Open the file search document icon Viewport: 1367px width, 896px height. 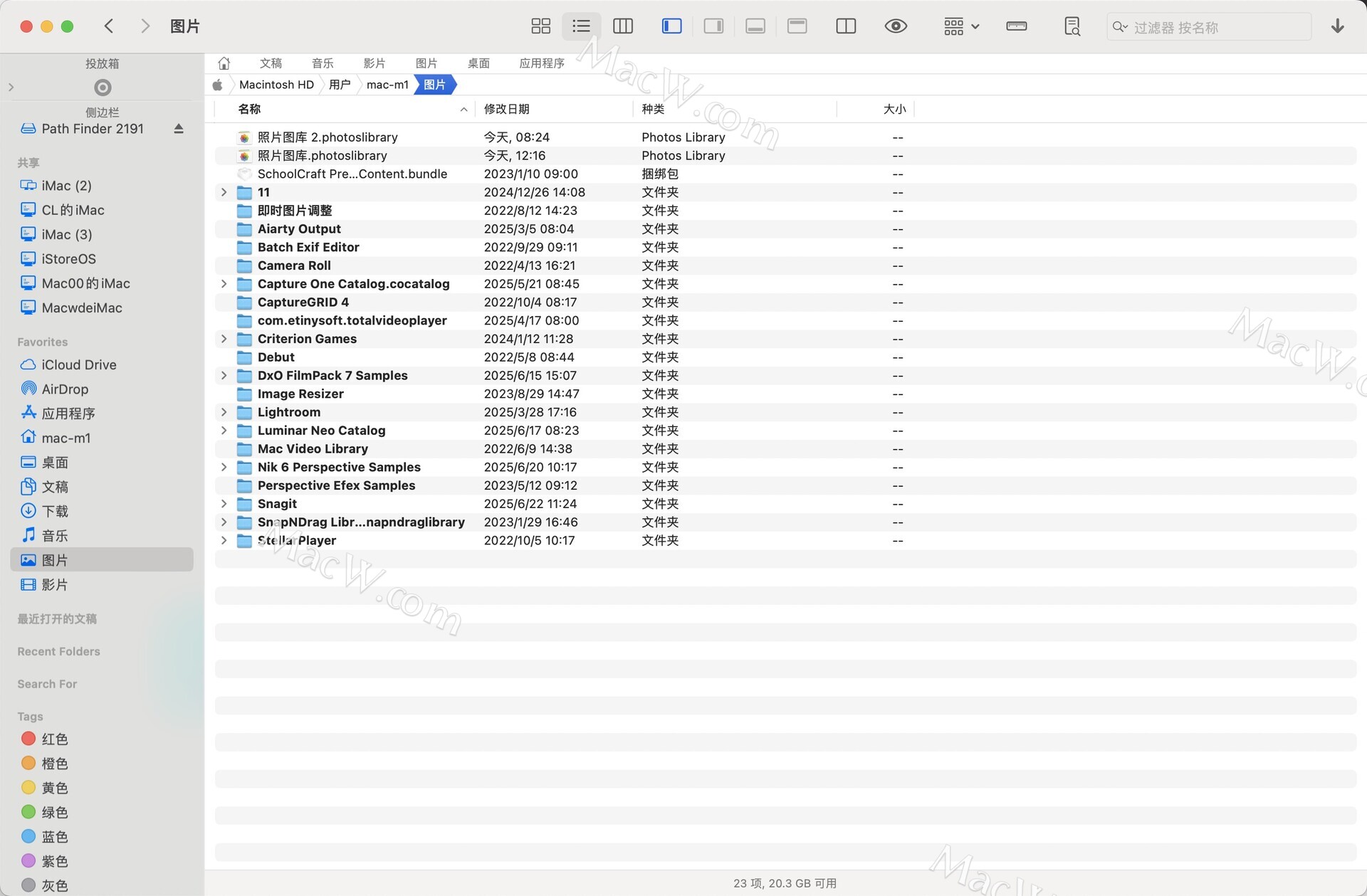click(1072, 26)
